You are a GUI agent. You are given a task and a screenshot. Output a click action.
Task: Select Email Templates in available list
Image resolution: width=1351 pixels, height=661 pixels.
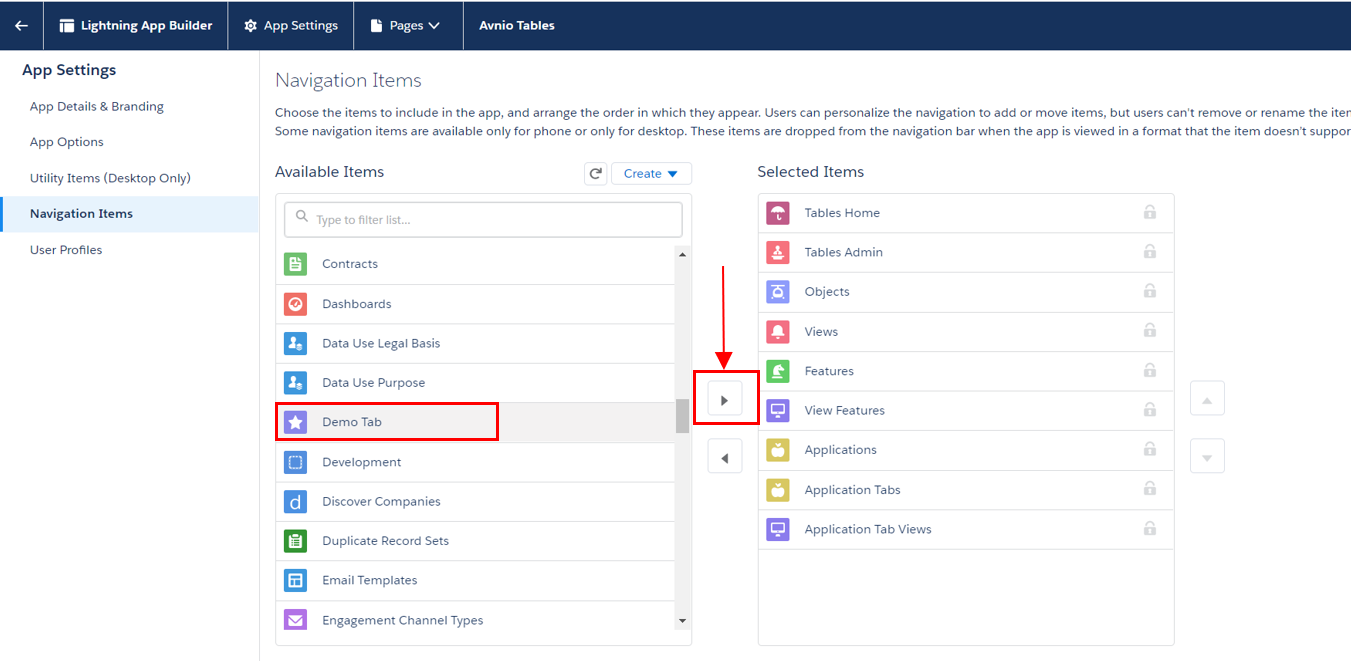point(369,580)
